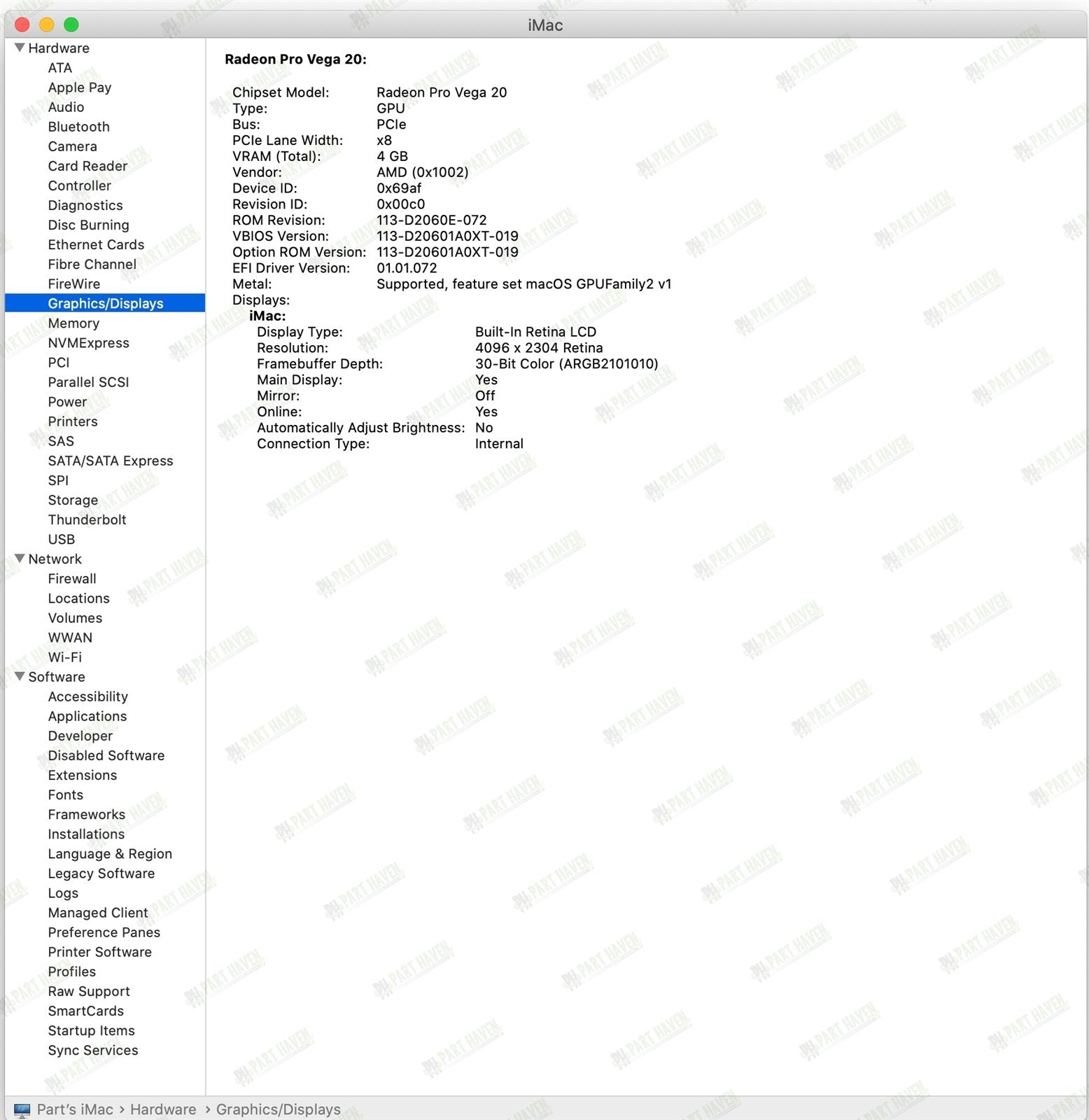Screen dimensions: 1089x1120
Task: Select USB in the sidebar
Action: coord(62,539)
